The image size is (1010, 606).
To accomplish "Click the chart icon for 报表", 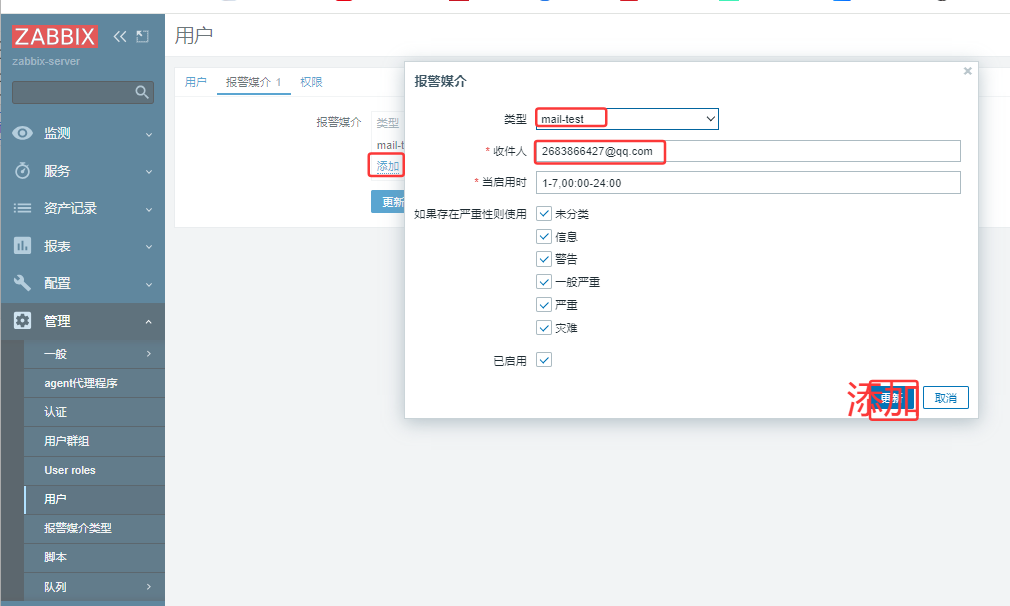I will [23, 245].
